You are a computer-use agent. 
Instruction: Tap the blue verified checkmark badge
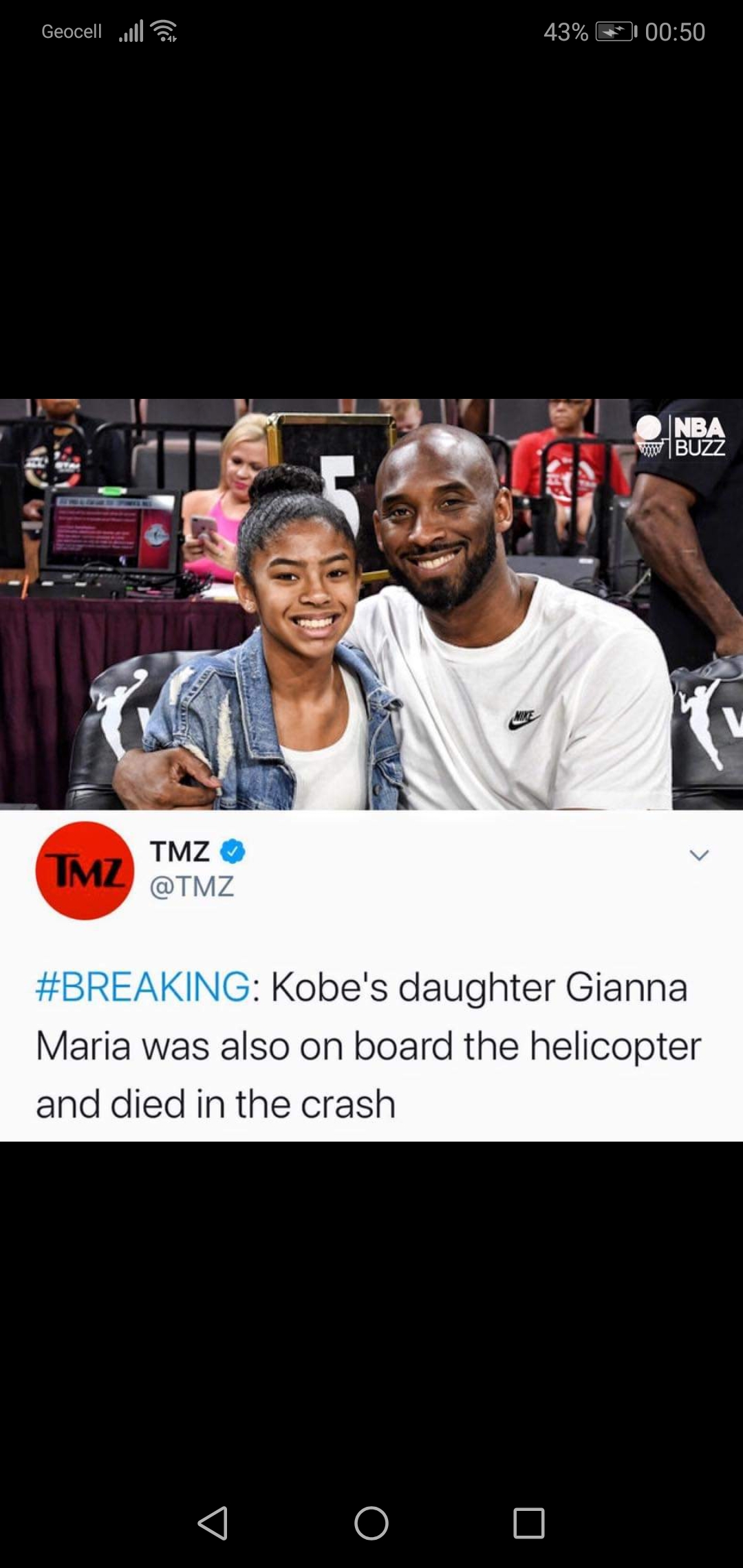233,851
